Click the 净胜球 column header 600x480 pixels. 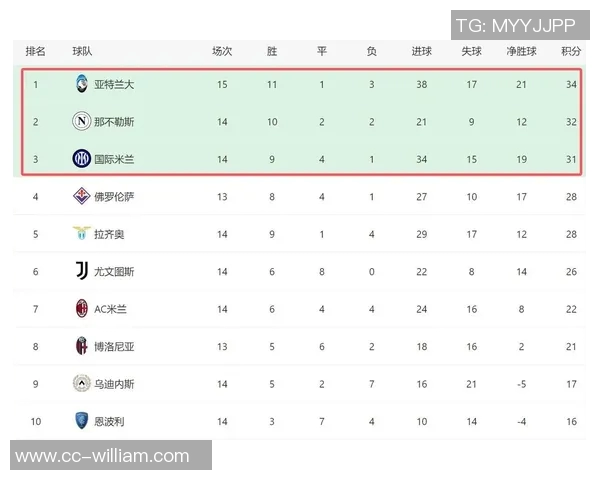tap(521, 51)
